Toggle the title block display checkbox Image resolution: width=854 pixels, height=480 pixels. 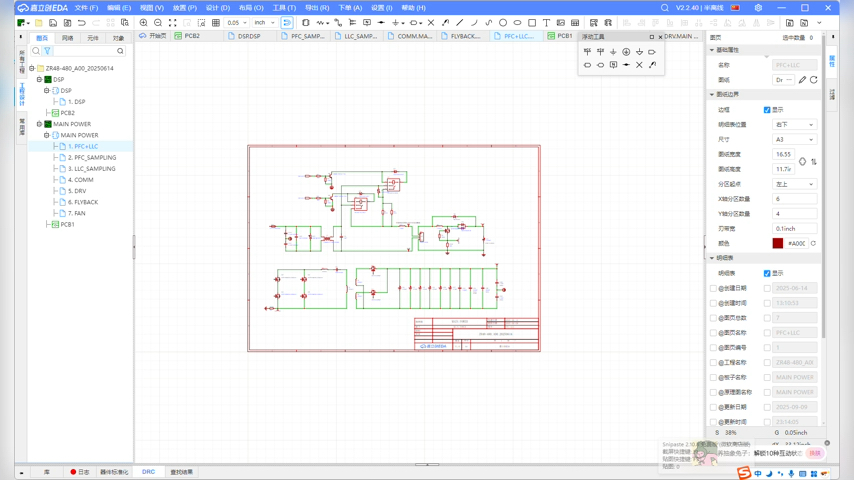click(x=767, y=273)
